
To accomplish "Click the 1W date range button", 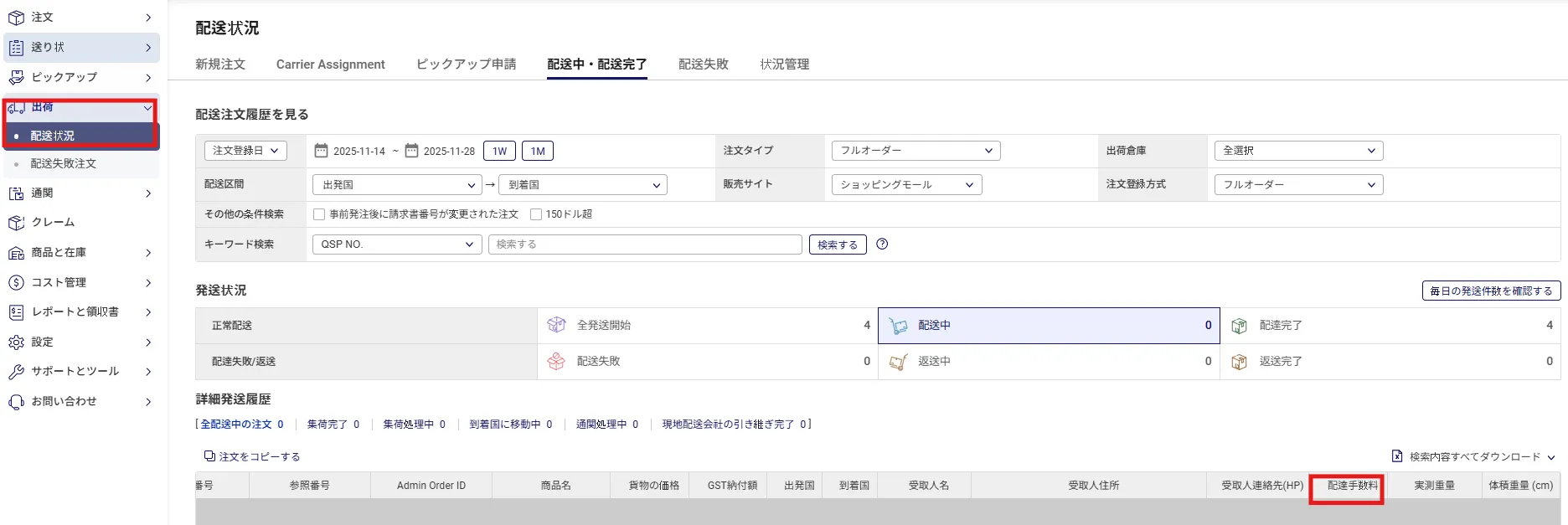I will (x=500, y=151).
